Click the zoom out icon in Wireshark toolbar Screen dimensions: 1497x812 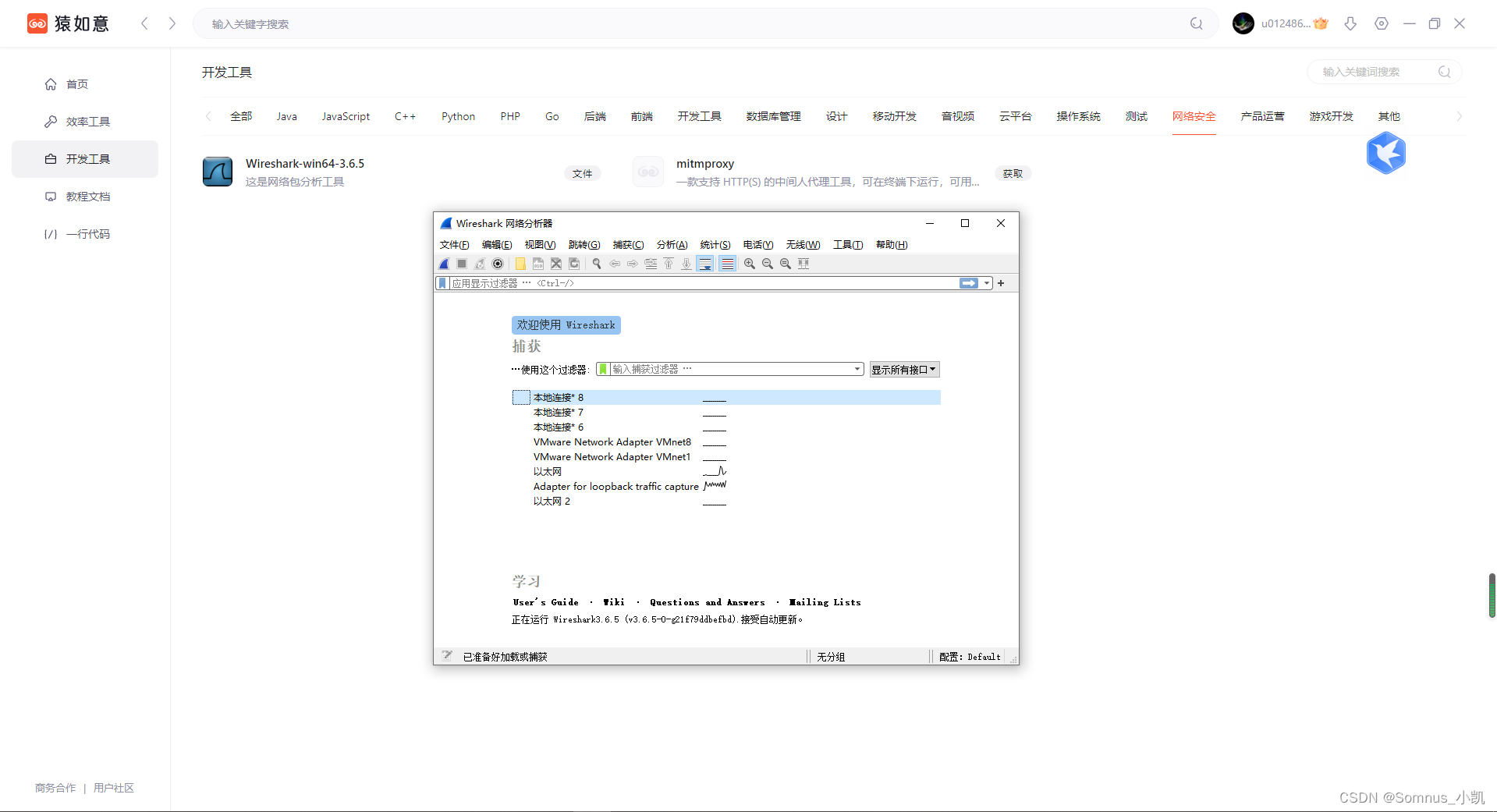pyautogui.click(x=768, y=264)
